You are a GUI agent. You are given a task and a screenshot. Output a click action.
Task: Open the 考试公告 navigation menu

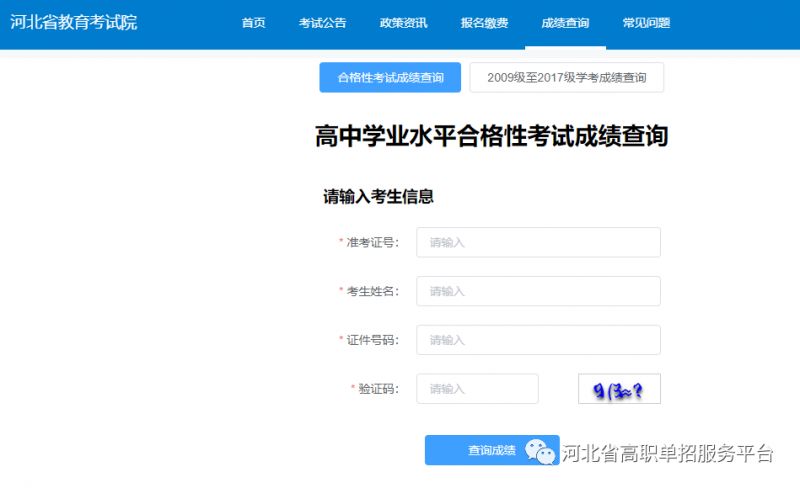pyautogui.click(x=322, y=23)
